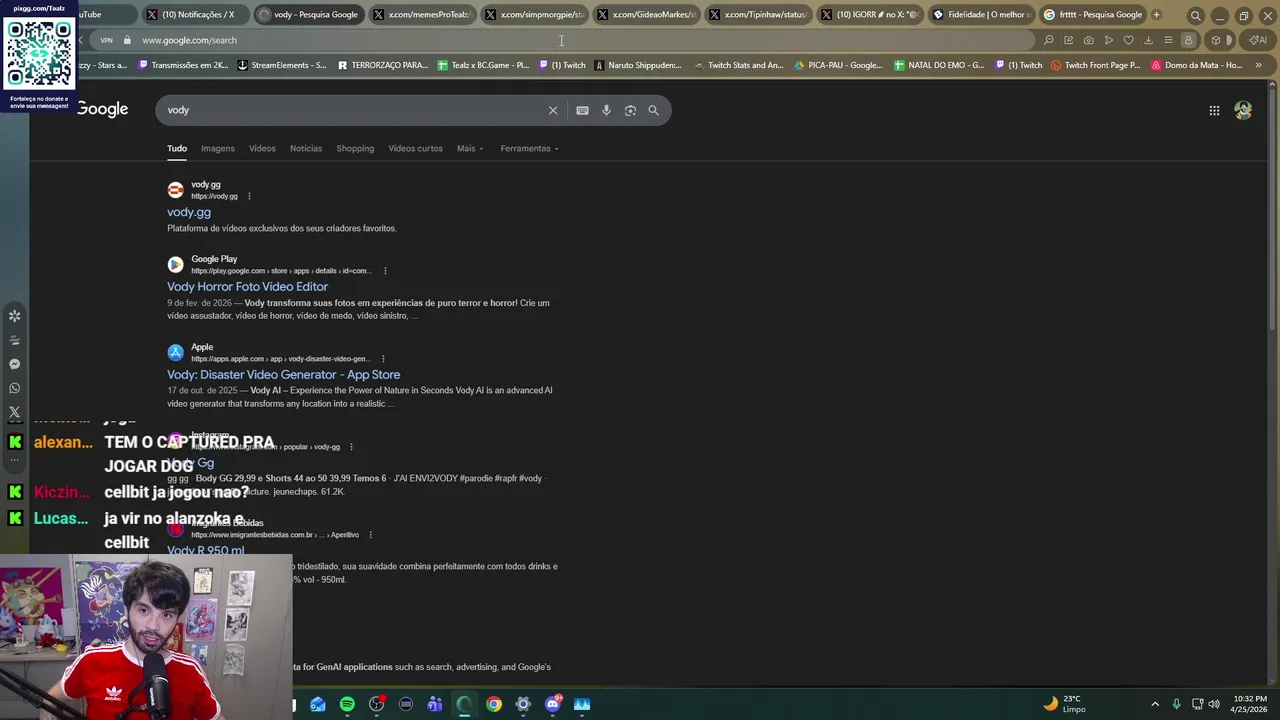Open Spotify from the taskbar

(x=347, y=704)
